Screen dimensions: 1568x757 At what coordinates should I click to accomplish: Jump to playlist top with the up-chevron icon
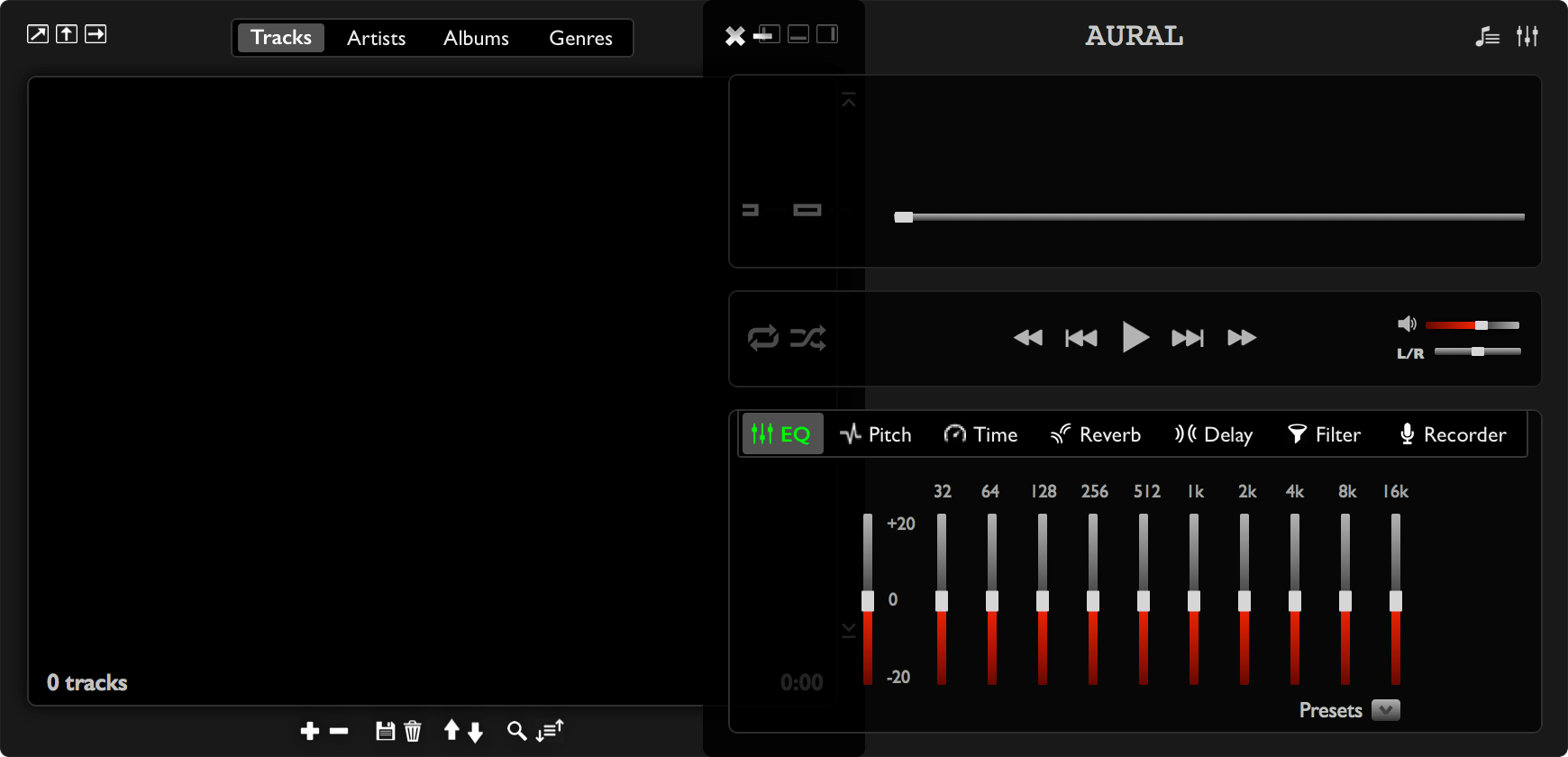point(849,101)
